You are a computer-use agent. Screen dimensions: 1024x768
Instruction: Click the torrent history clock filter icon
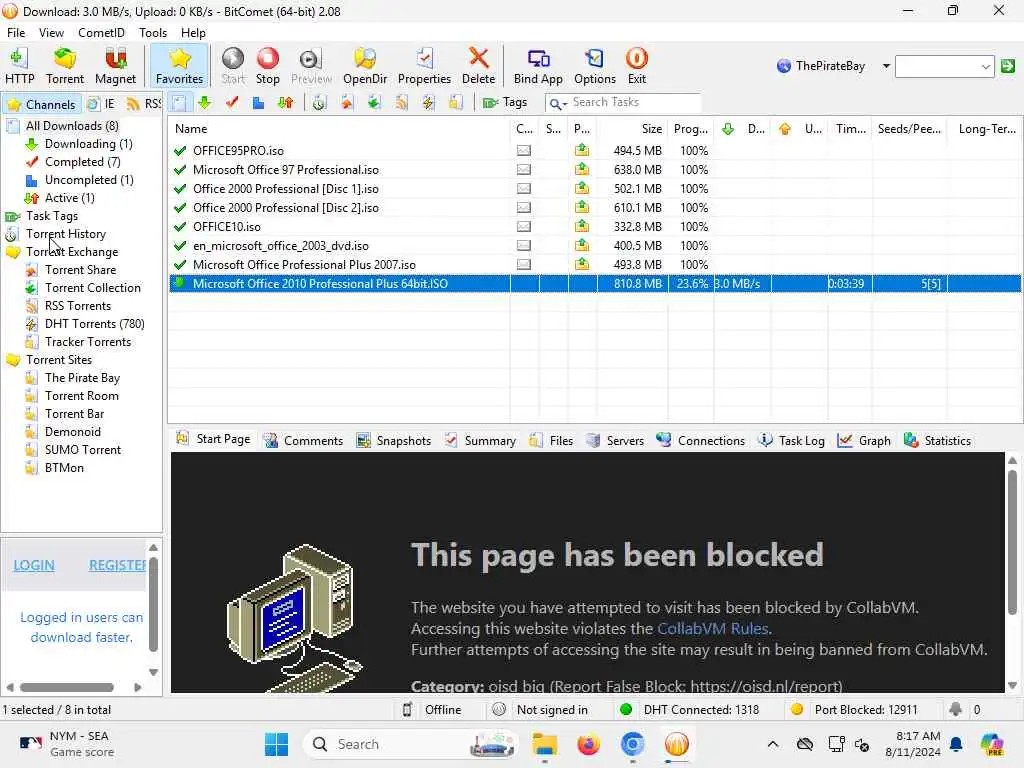(319, 103)
